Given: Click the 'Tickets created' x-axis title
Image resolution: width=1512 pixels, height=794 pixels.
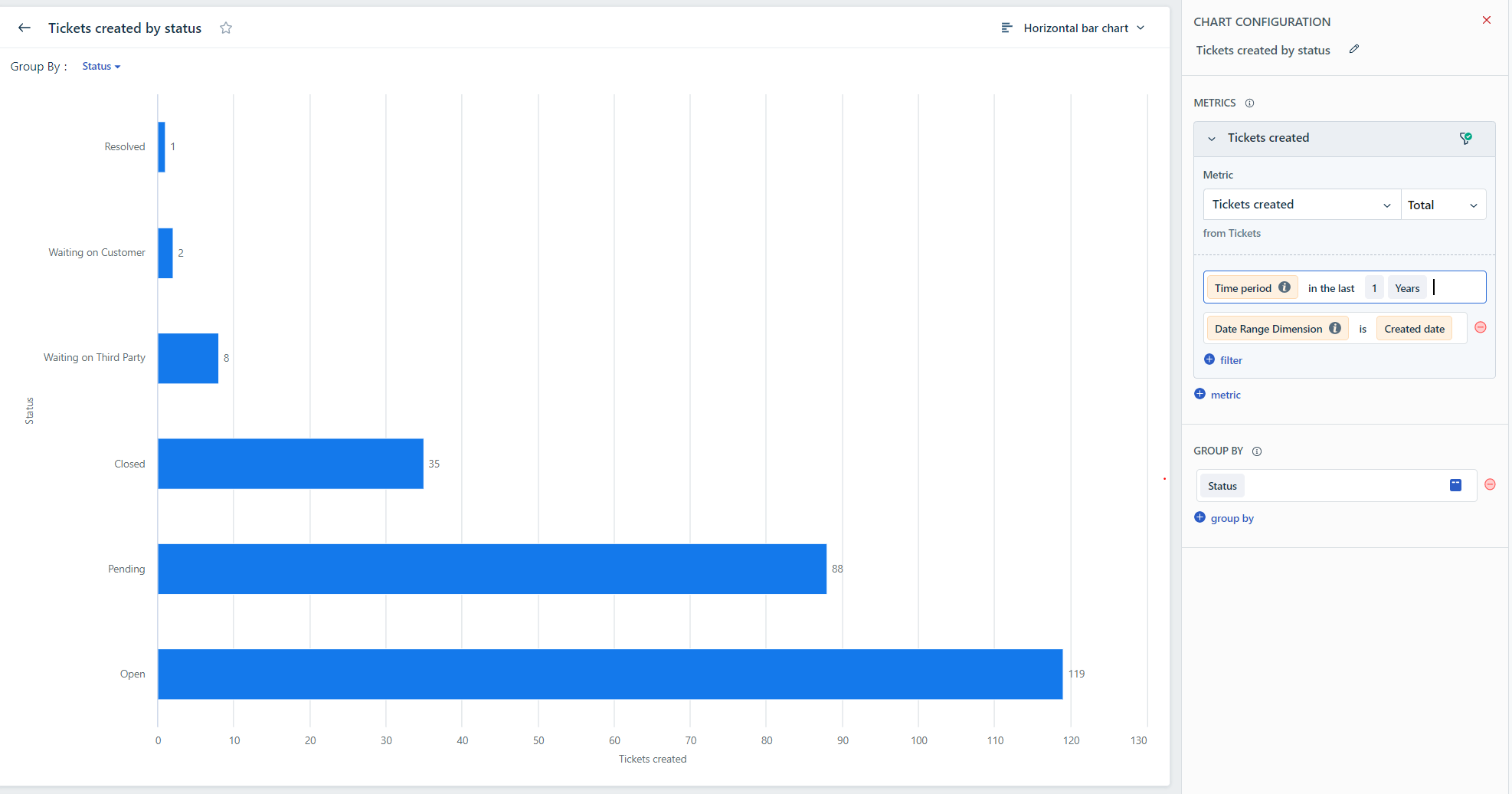Looking at the screenshot, I should point(653,759).
